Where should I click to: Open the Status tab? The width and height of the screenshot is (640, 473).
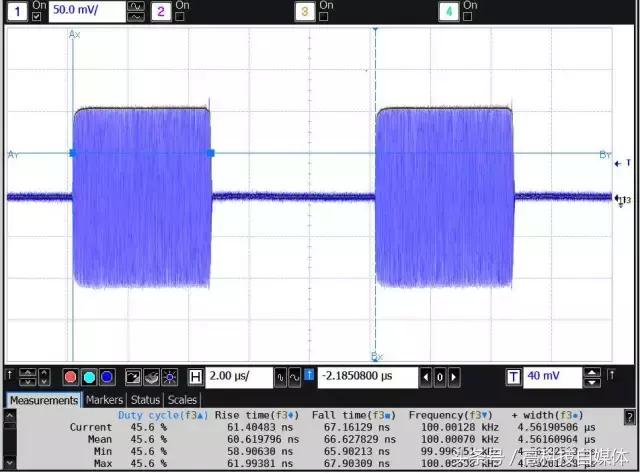click(x=145, y=400)
